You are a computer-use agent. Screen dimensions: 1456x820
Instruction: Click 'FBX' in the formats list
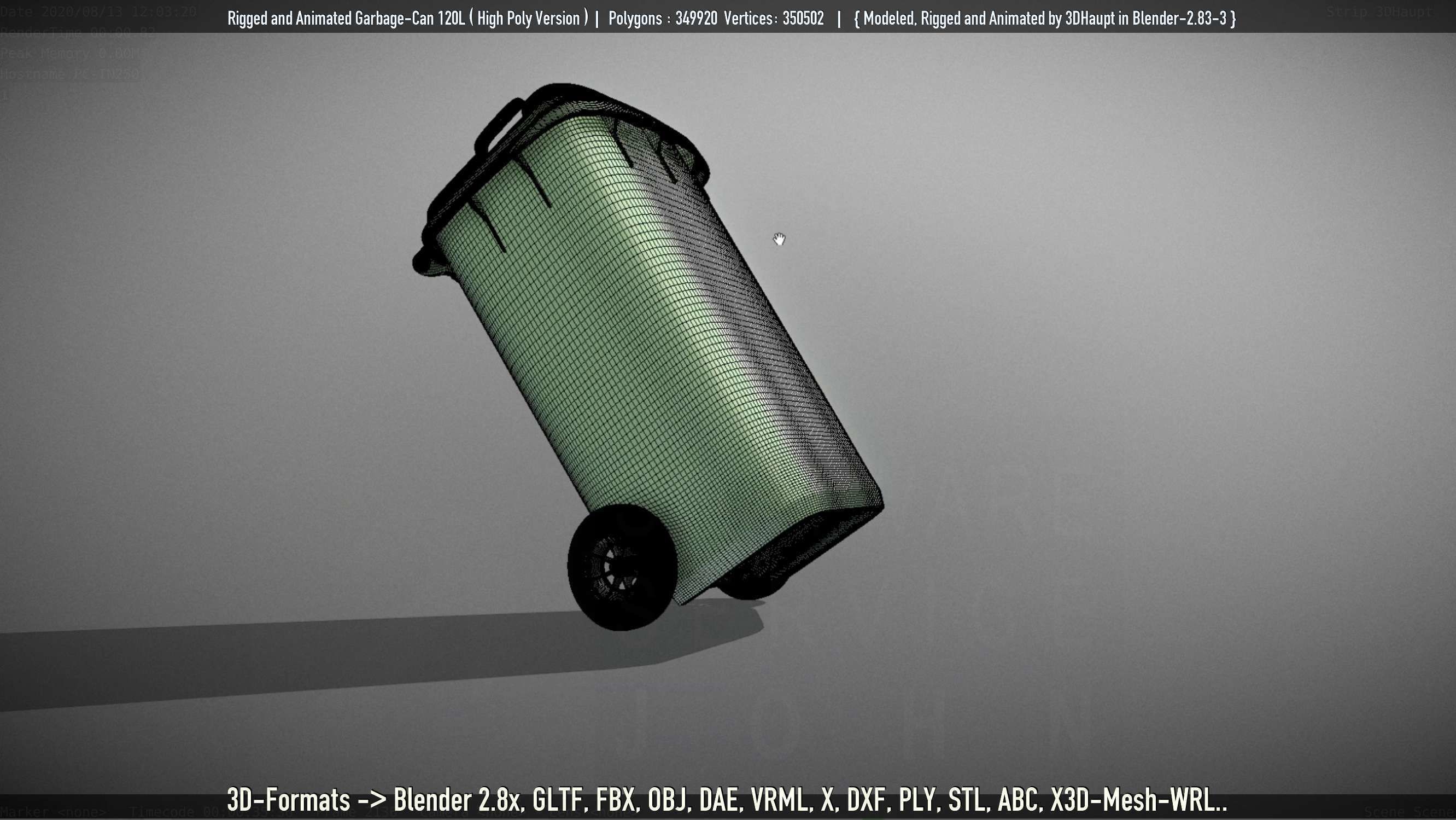click(616, 800)
